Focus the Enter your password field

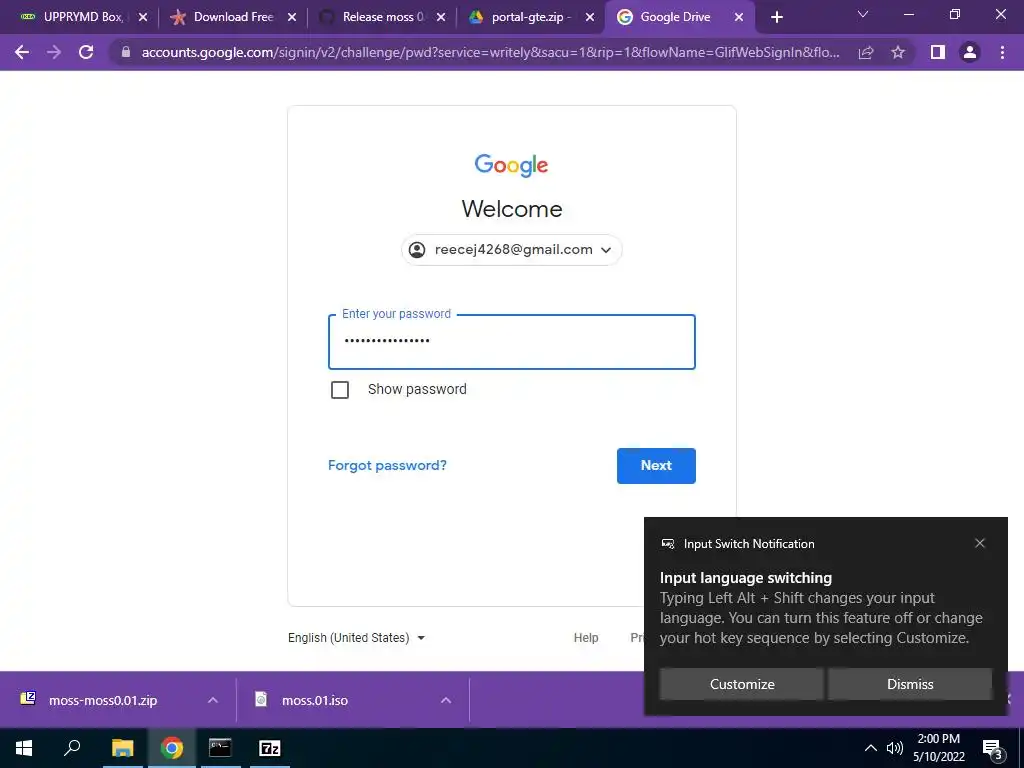511,342
